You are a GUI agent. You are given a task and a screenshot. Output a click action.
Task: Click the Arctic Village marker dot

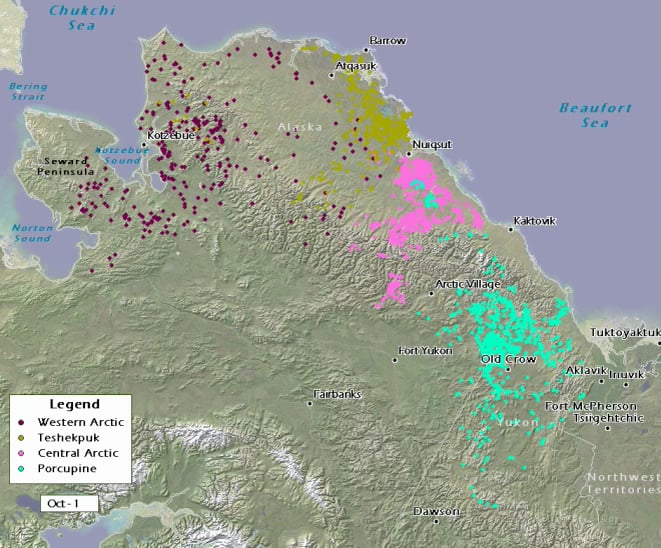(x=431, y=293)
